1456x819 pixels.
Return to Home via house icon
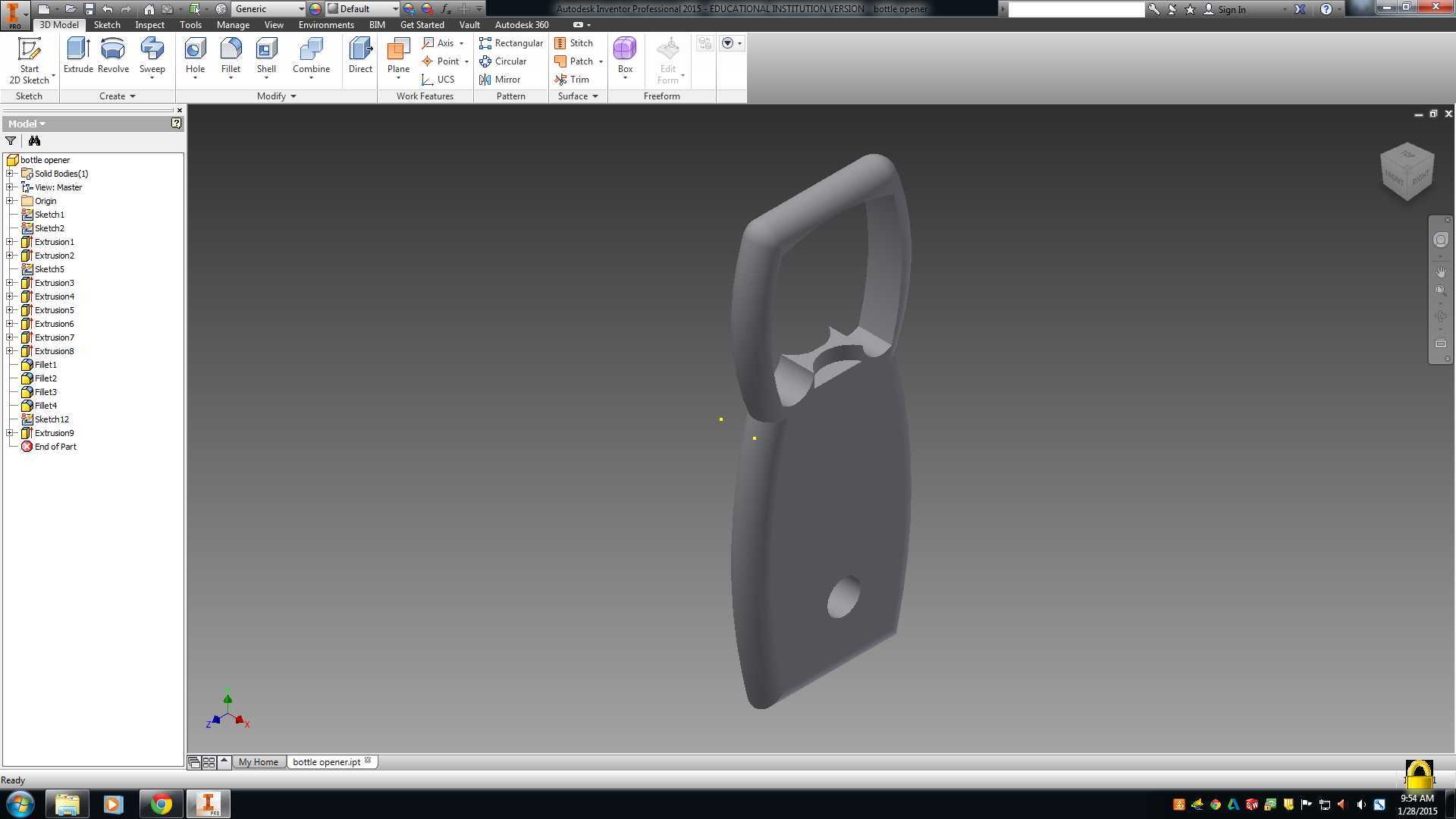[149, 9]
